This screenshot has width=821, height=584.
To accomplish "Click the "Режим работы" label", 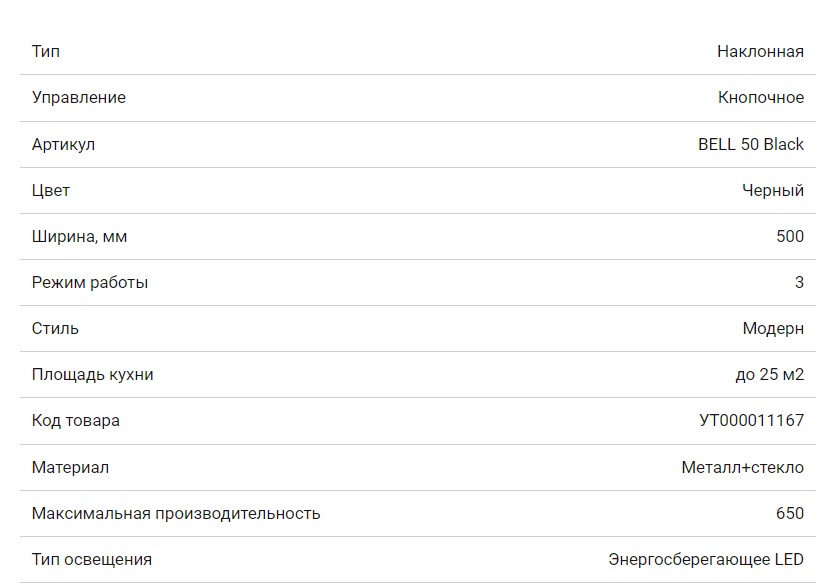I will click(x=90, y=283).
